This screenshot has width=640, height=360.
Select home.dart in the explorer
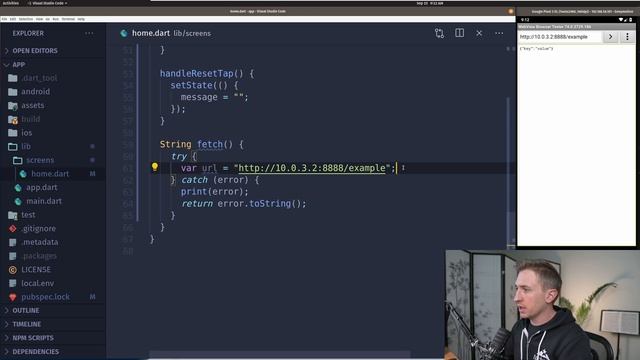[53, 173]
